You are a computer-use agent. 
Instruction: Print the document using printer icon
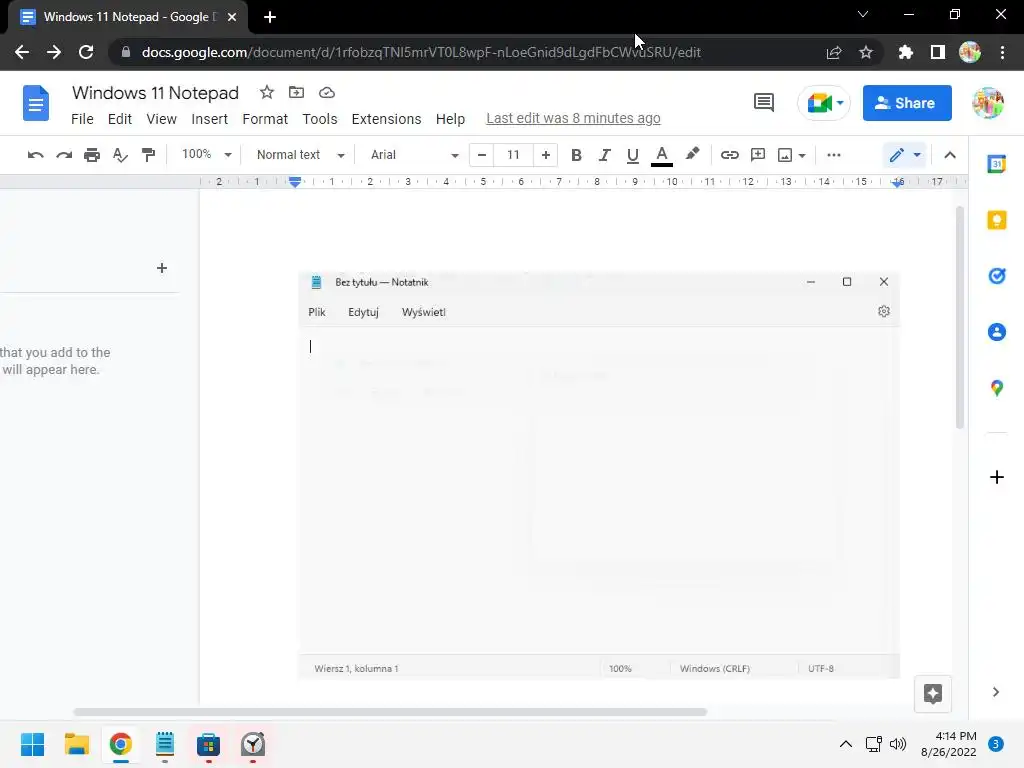[92, 155]
